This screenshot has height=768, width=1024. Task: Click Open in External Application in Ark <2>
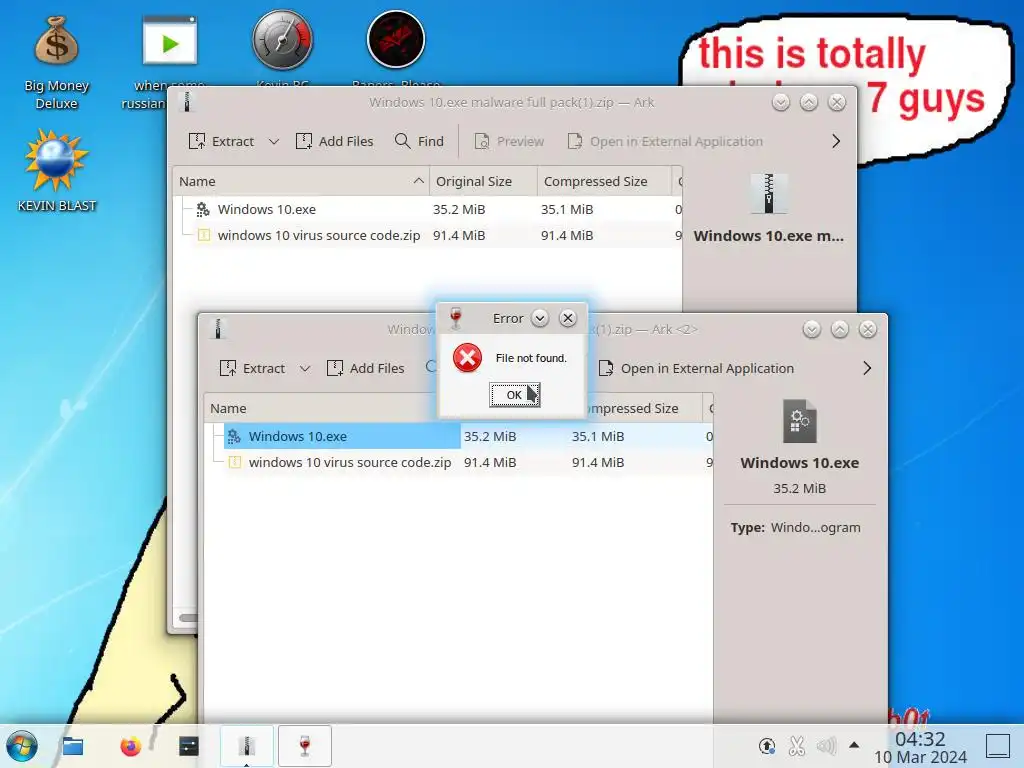[x=696, y=368]
